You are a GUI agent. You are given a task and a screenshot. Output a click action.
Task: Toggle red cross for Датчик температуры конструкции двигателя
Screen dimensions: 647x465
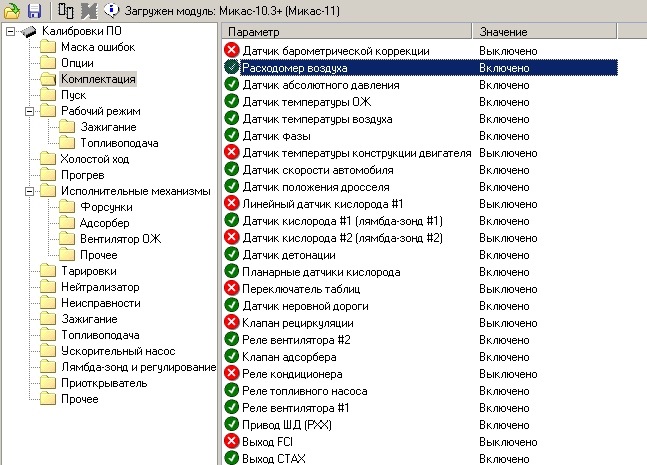click(231, 152)
